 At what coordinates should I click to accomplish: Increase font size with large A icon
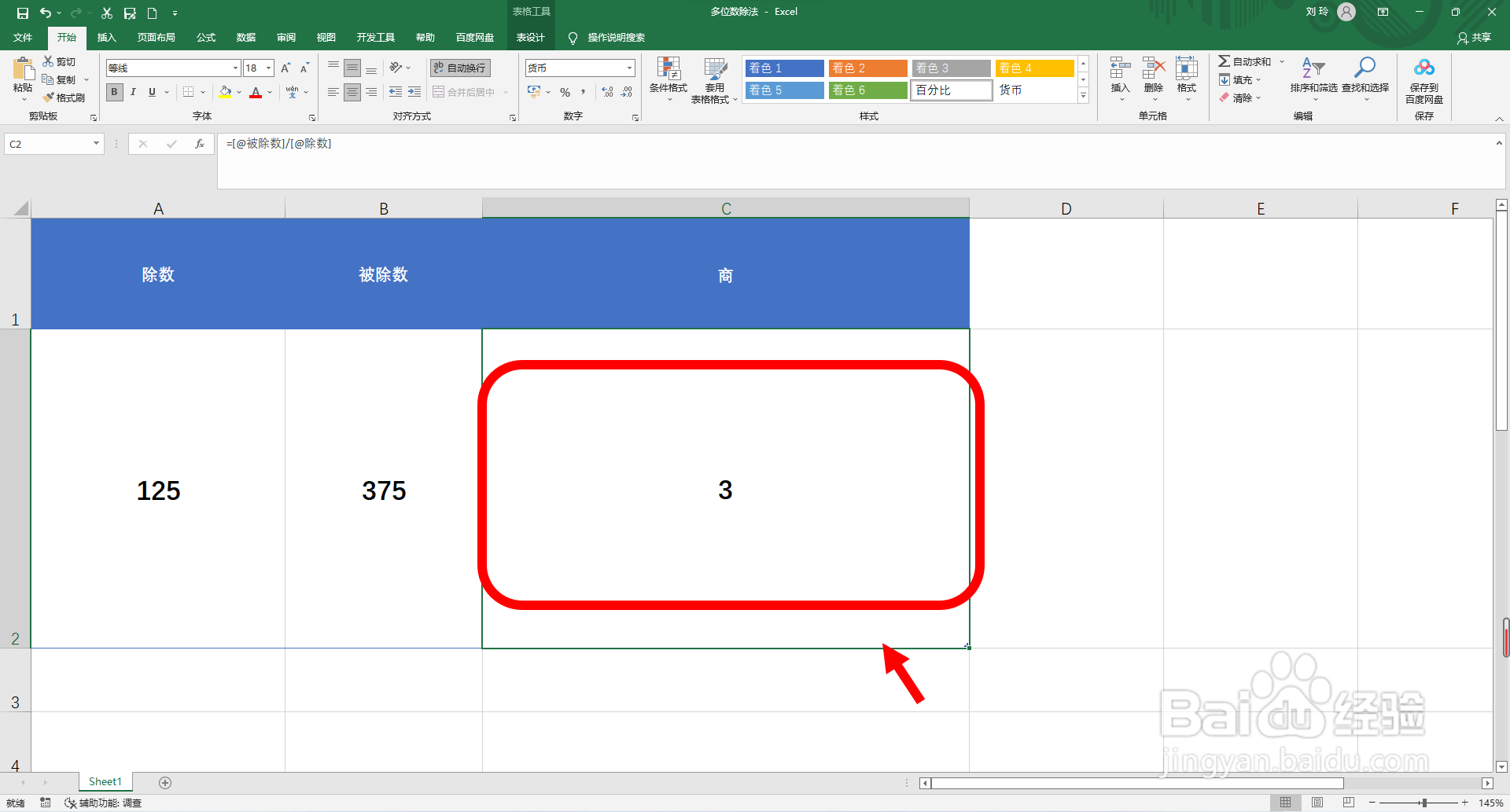[x=285, y=68]
